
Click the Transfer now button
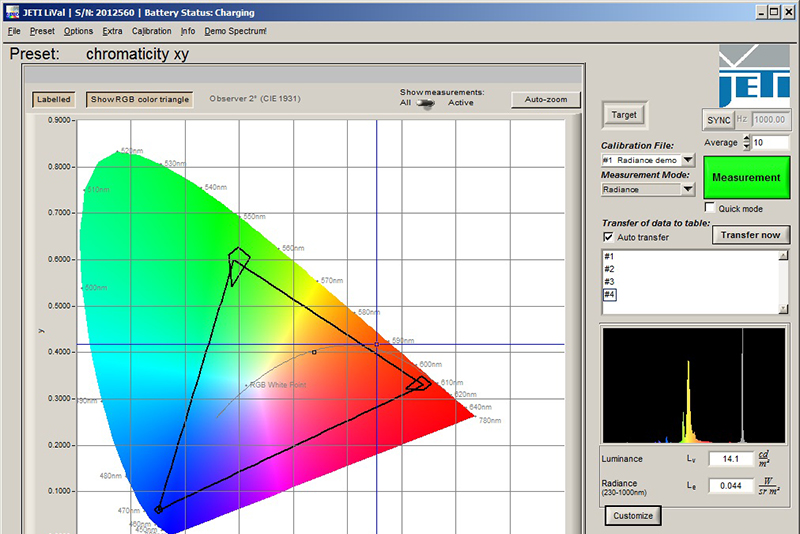tap(751, 235)
